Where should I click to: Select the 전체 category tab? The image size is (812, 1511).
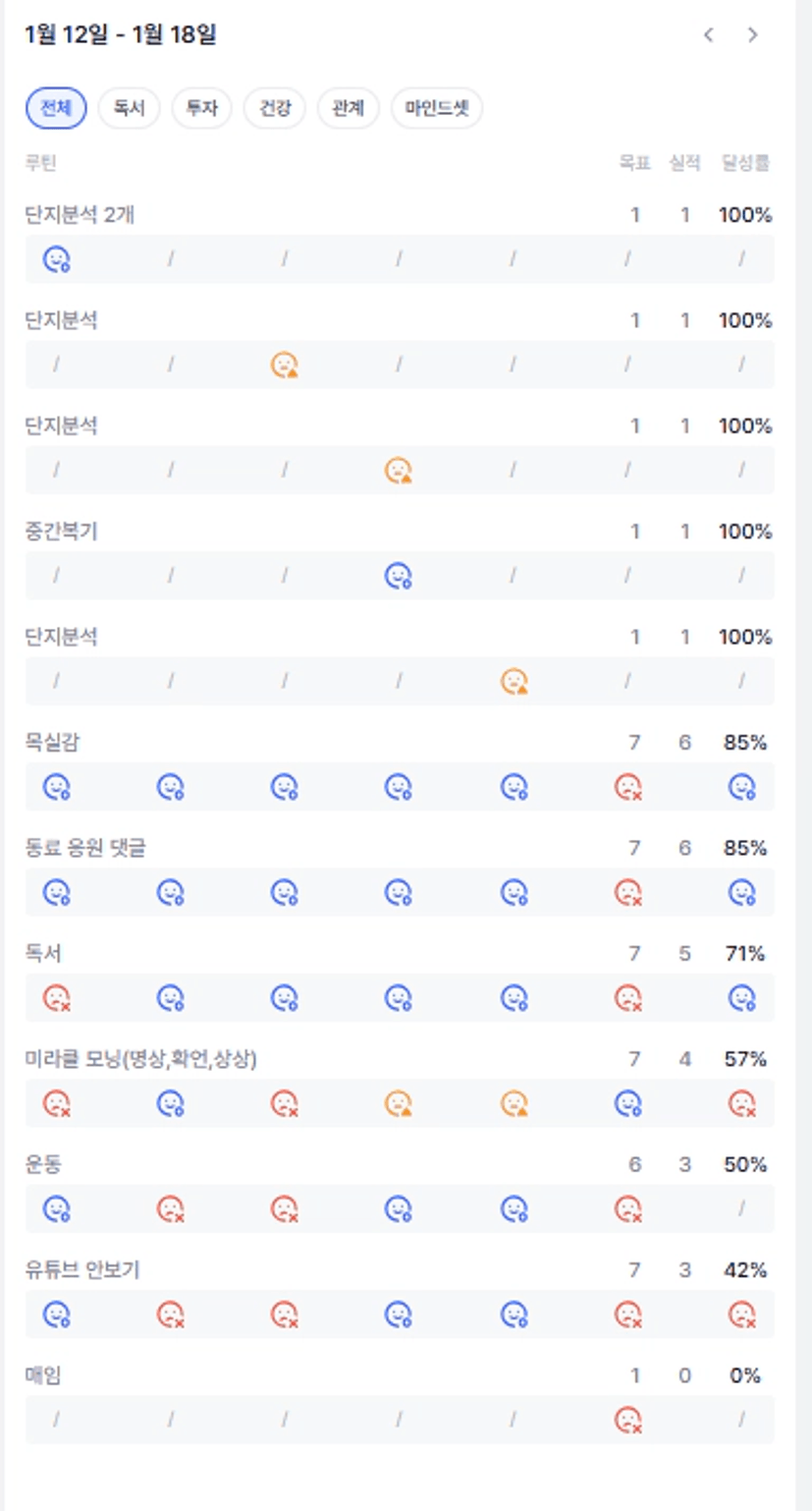tap(56, 108)
